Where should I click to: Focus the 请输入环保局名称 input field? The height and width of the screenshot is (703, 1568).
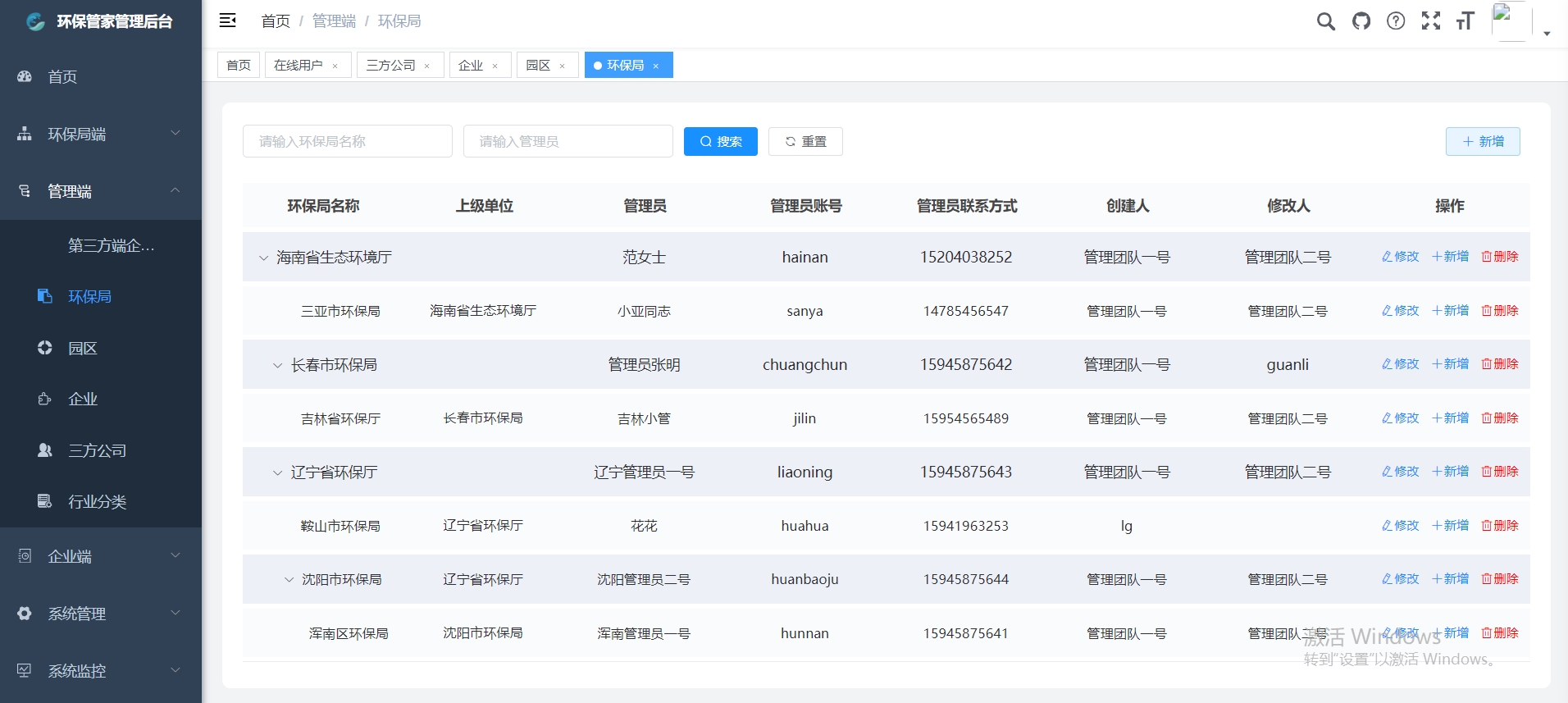pos(348,141)
